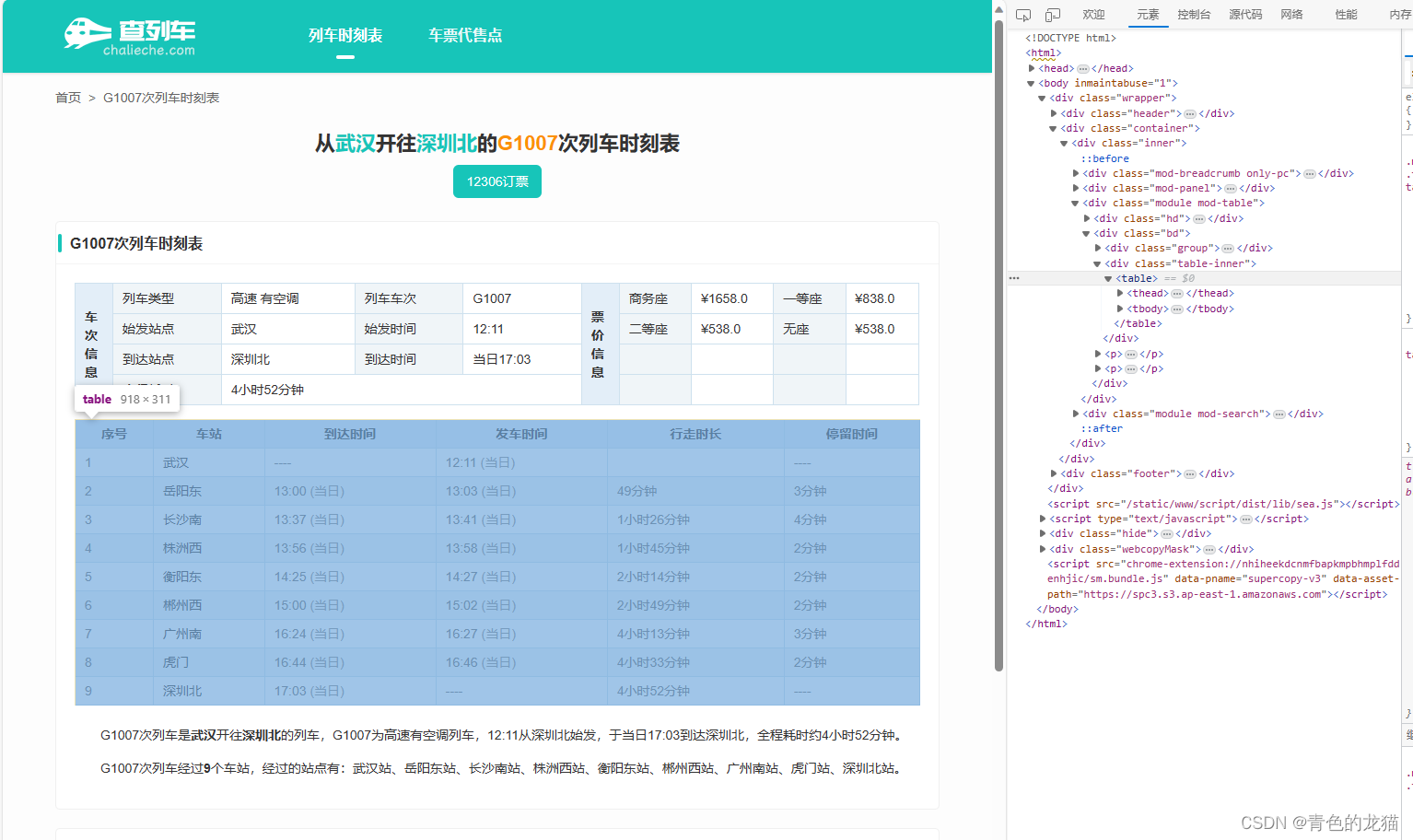Expand the tbody node
Viewport: 1413px width, 840px height.
click(x=1120, y=309)
